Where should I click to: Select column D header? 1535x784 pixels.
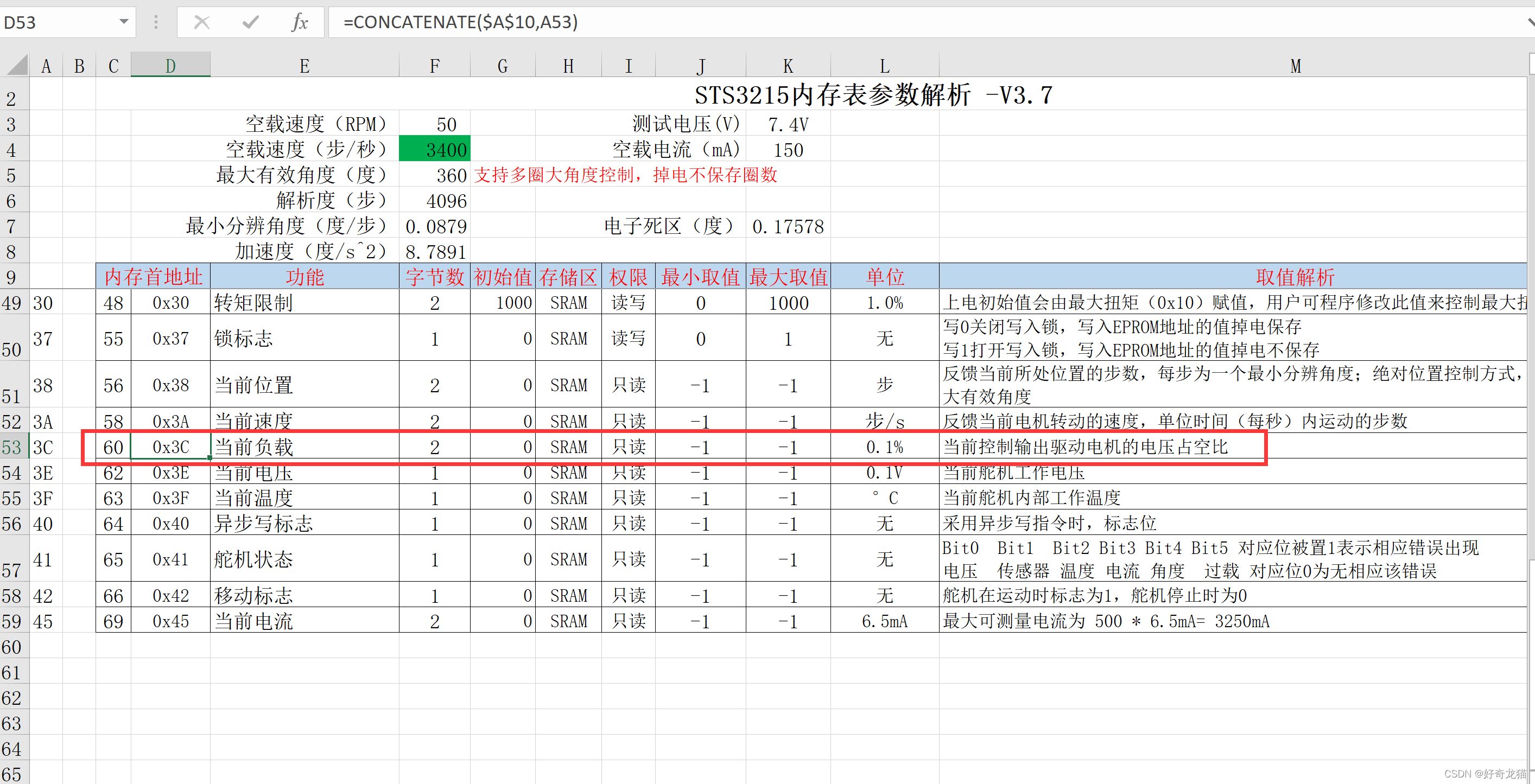[170, 66]
